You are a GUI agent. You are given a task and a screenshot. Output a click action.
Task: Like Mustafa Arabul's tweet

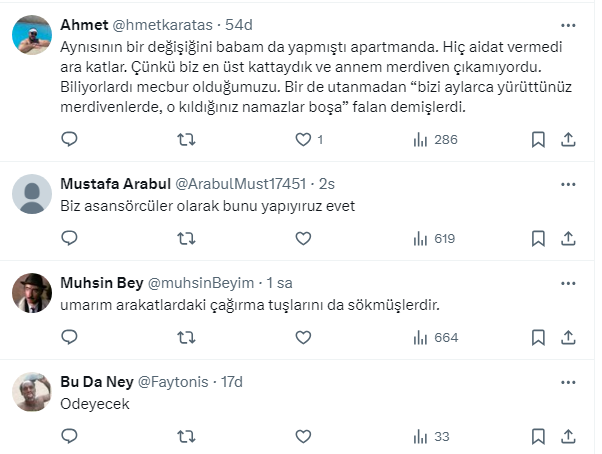tap(303, 238)
